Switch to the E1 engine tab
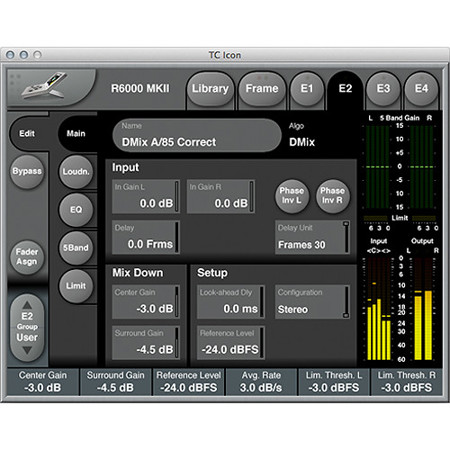The width and height of the screenshot is (450, 450). [x=307, y=89]
